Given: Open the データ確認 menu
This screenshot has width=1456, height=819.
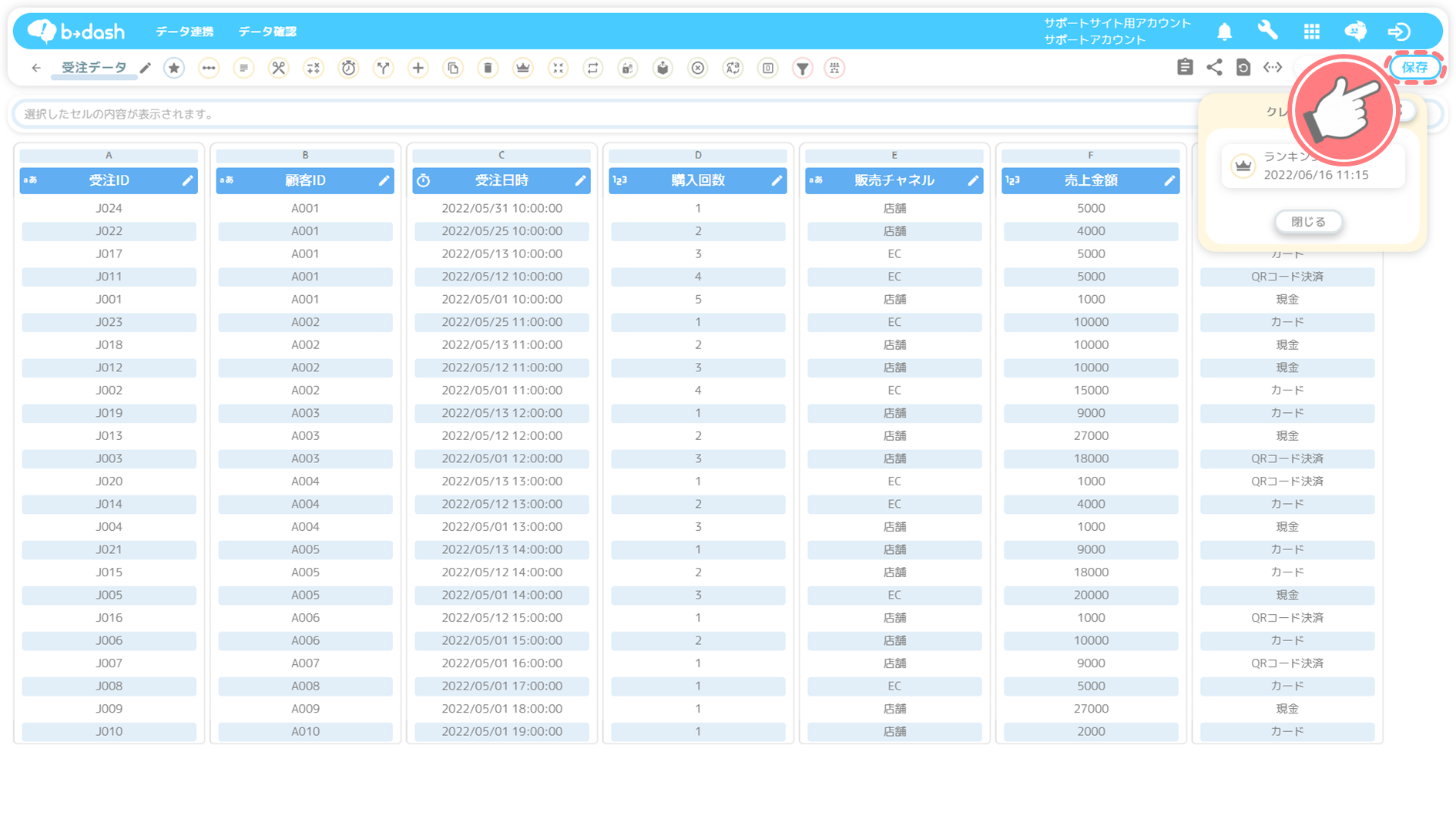Looking at the screenshot, I should click(267, 32).
